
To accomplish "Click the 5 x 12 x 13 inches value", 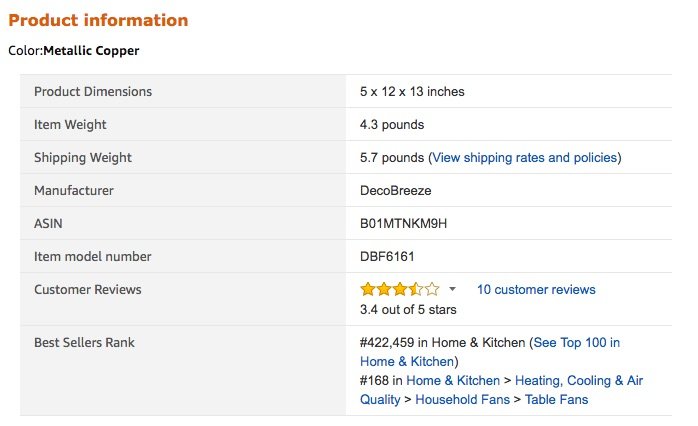I will (412, 92).
